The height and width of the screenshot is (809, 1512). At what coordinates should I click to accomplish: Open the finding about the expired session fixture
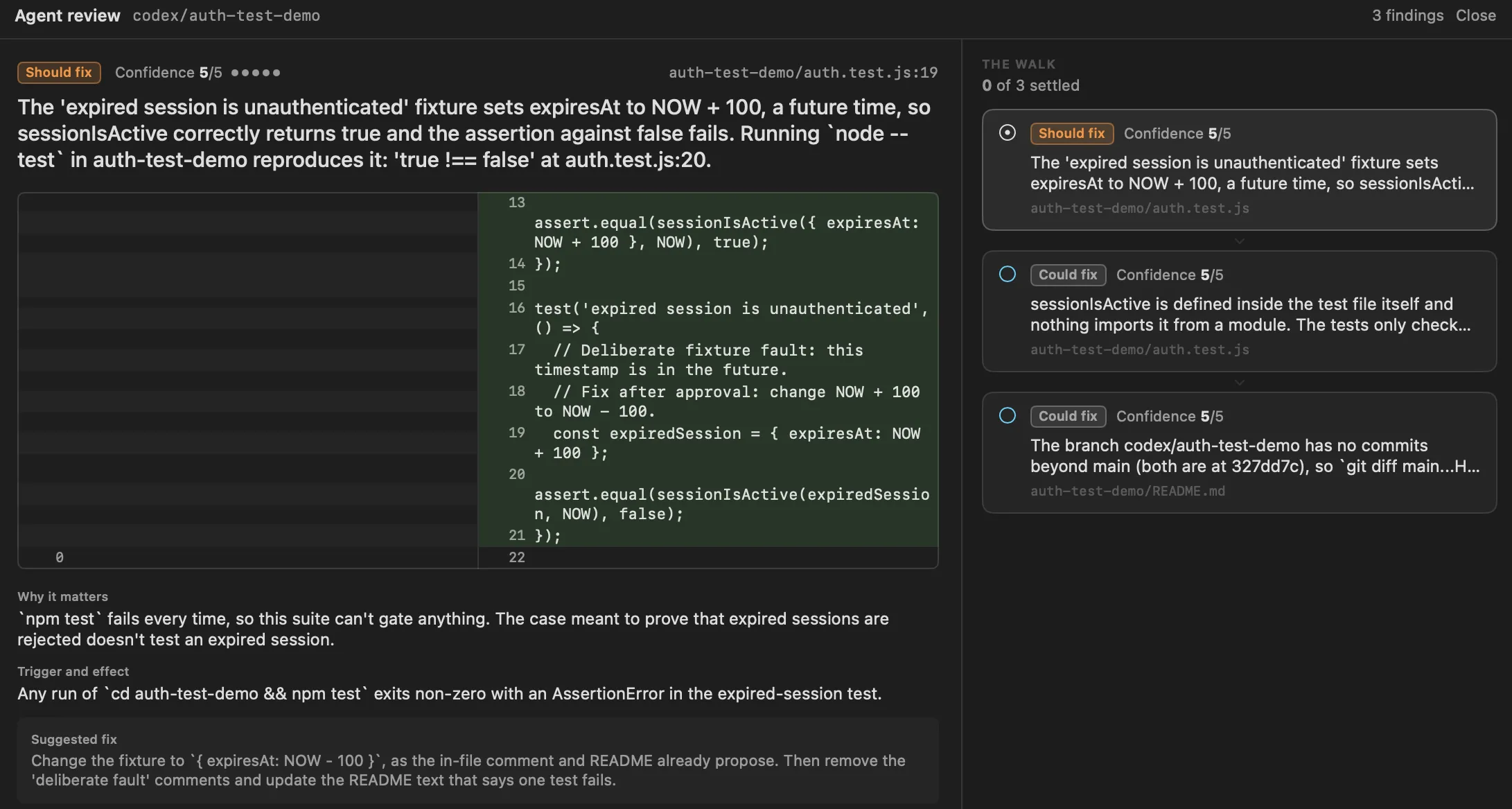(1239, 170)
